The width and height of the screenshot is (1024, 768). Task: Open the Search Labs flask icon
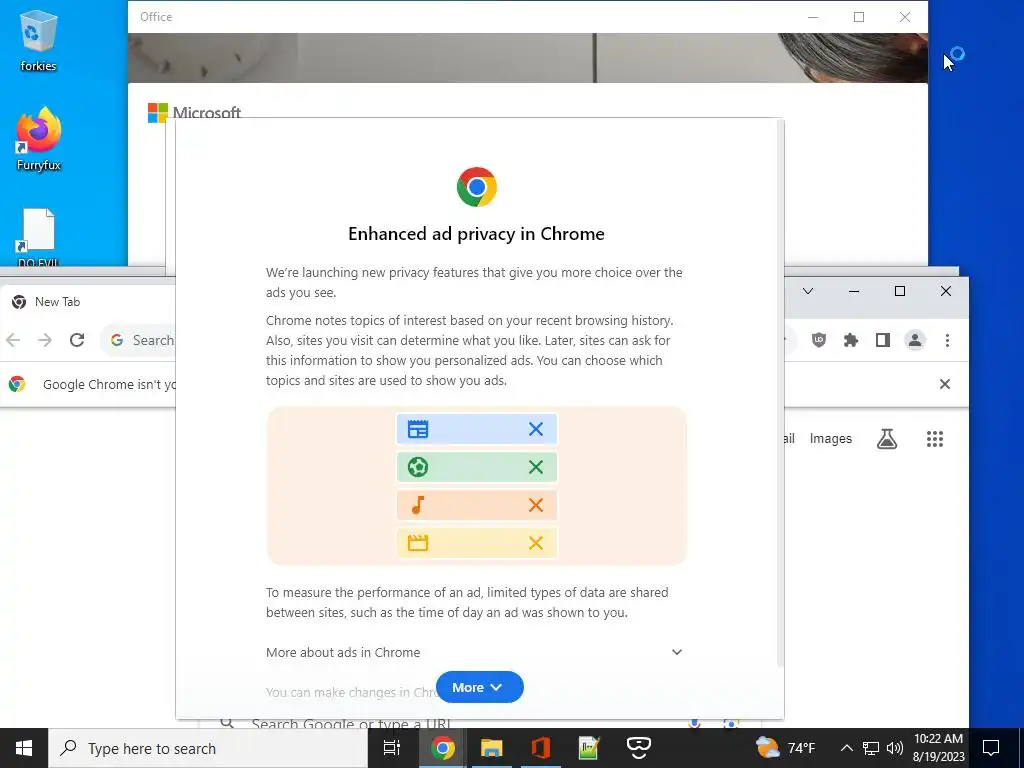point(887,439)
